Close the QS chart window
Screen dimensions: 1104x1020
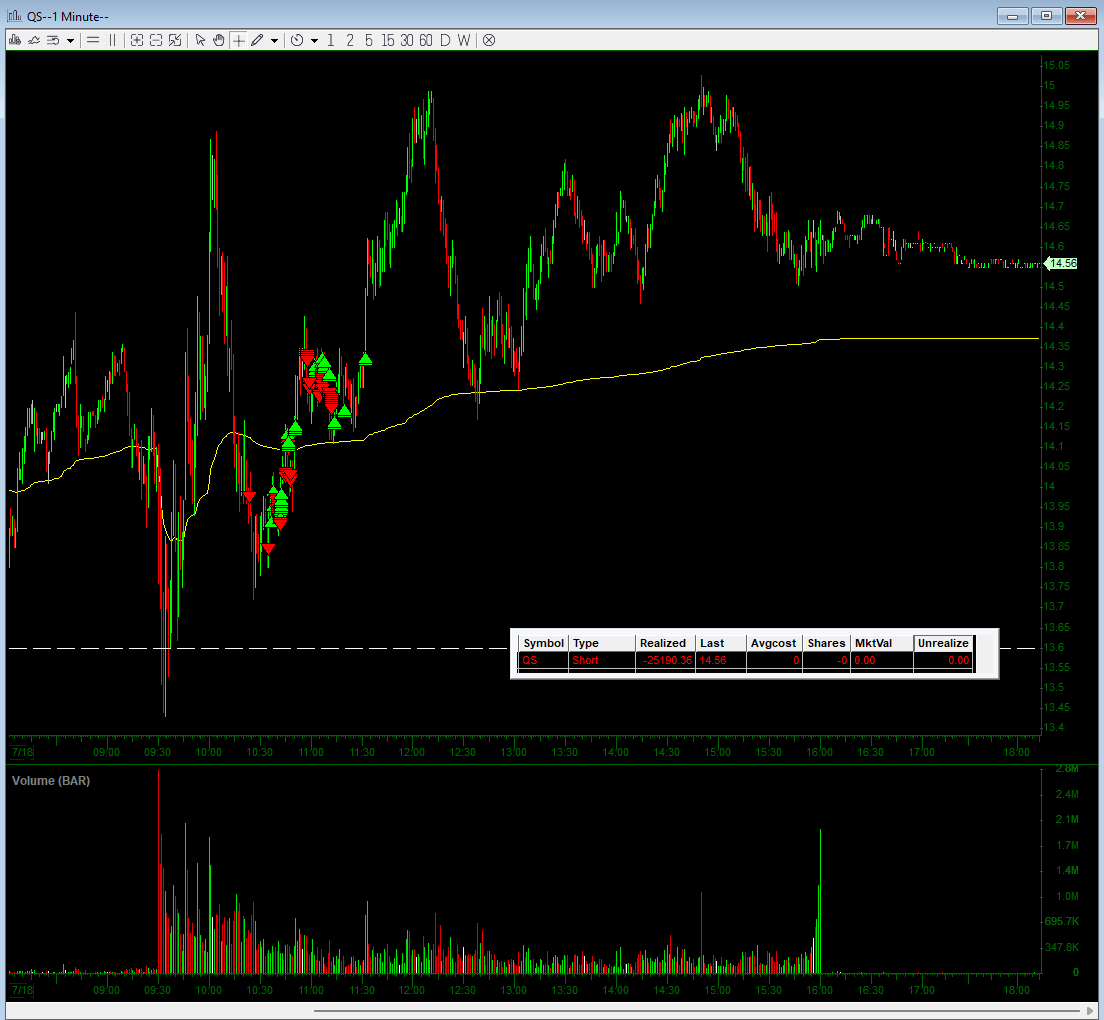(1080, 15)
